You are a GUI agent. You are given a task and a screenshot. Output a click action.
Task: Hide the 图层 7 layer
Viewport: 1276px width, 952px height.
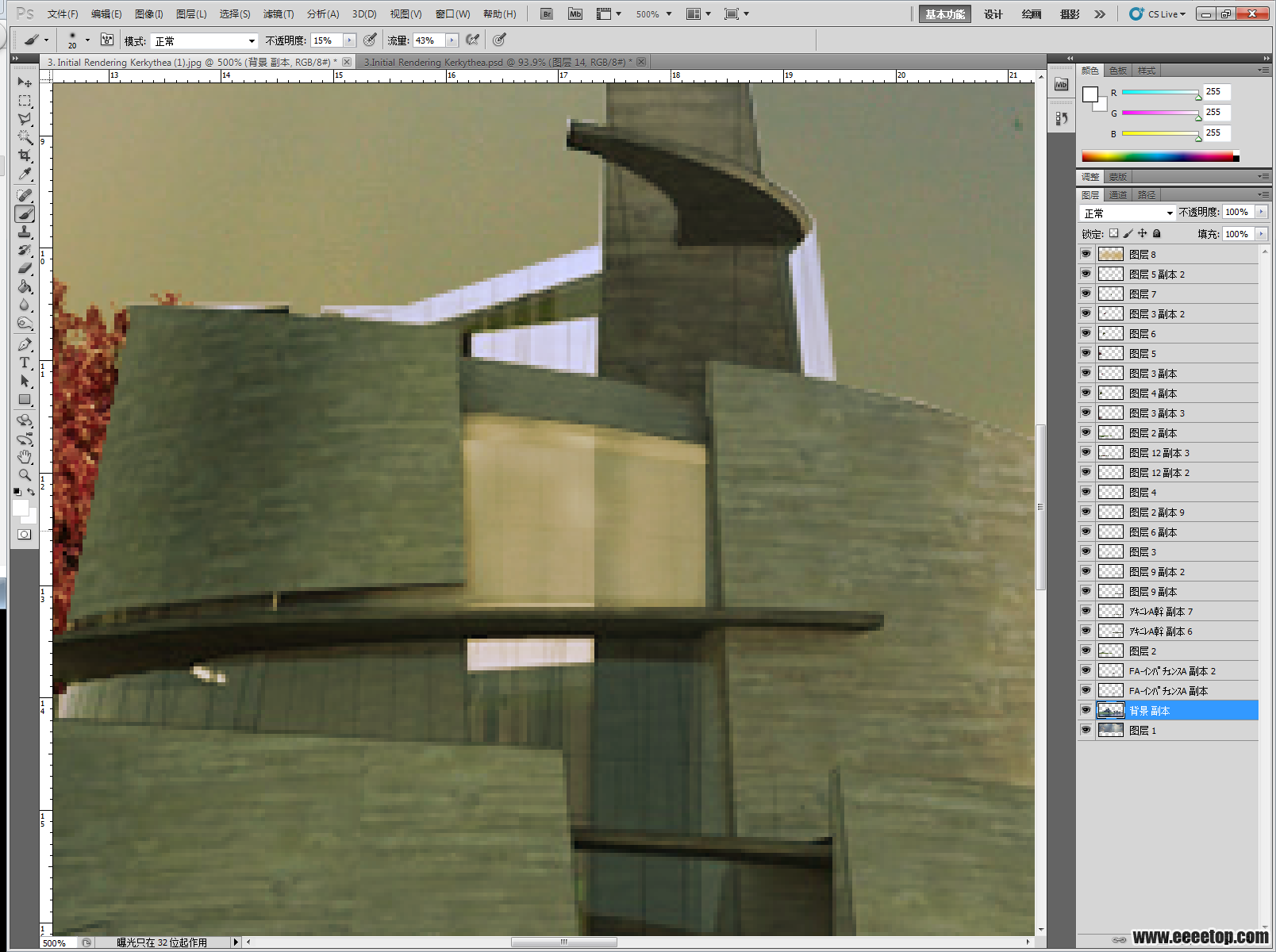coord(1086,294)
